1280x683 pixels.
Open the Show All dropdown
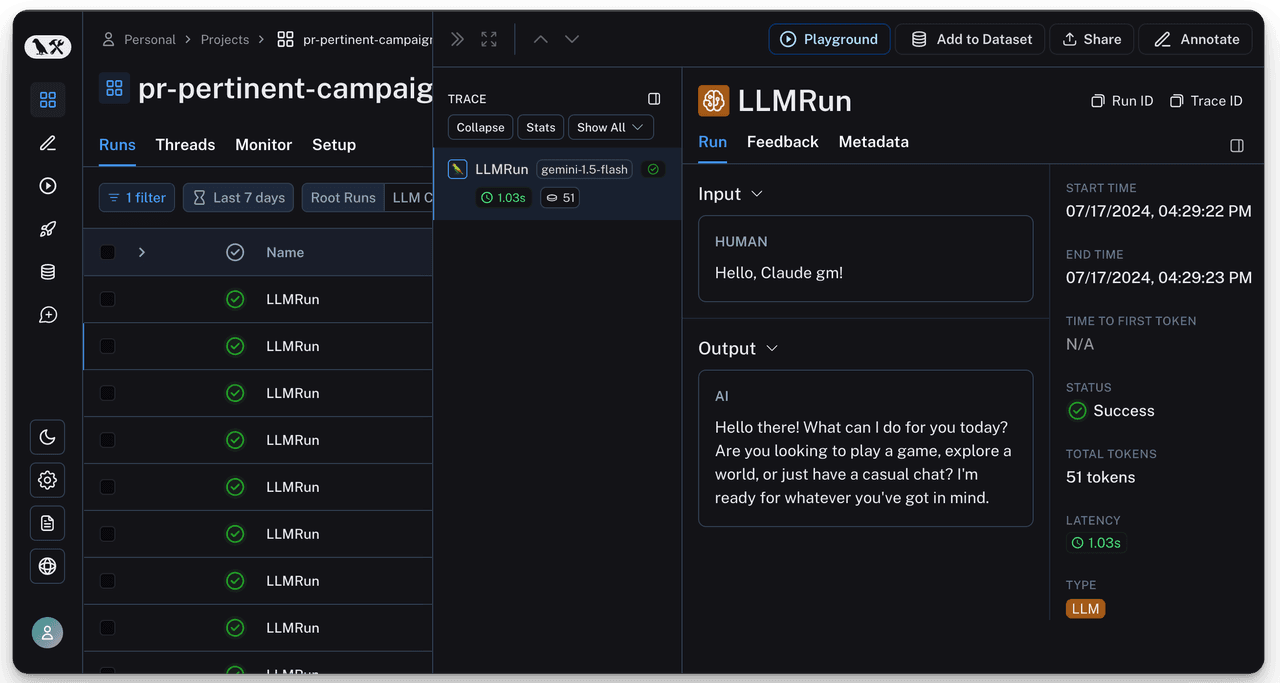611,127
